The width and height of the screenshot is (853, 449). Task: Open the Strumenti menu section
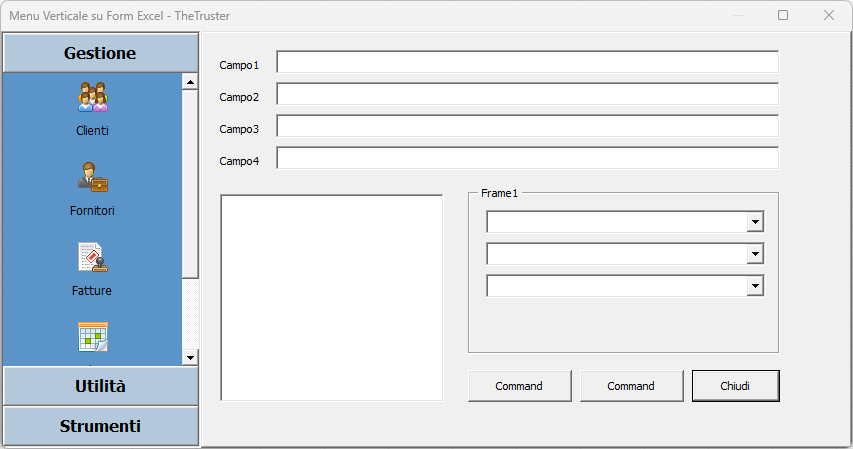tap(100, 426)
